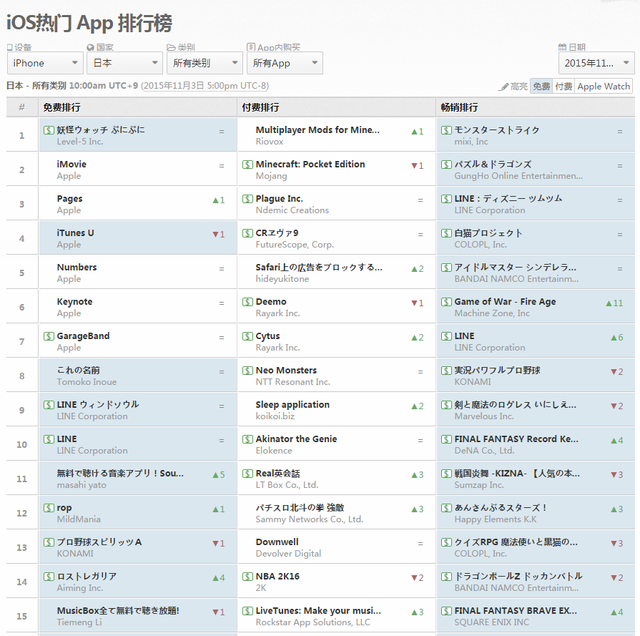This screenshot has height=636, width=640.
Task: Click publisher Devolver Digital
Action: (288, 554)
